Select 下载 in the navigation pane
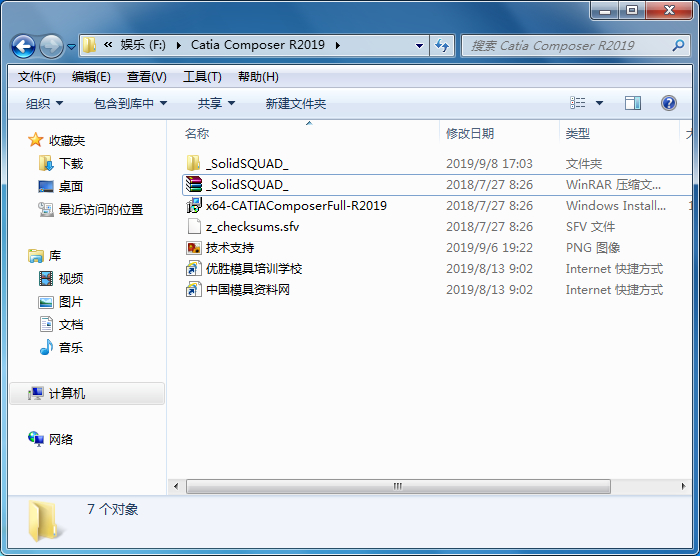This screenshot has width=700, height=556. [71, 163]
